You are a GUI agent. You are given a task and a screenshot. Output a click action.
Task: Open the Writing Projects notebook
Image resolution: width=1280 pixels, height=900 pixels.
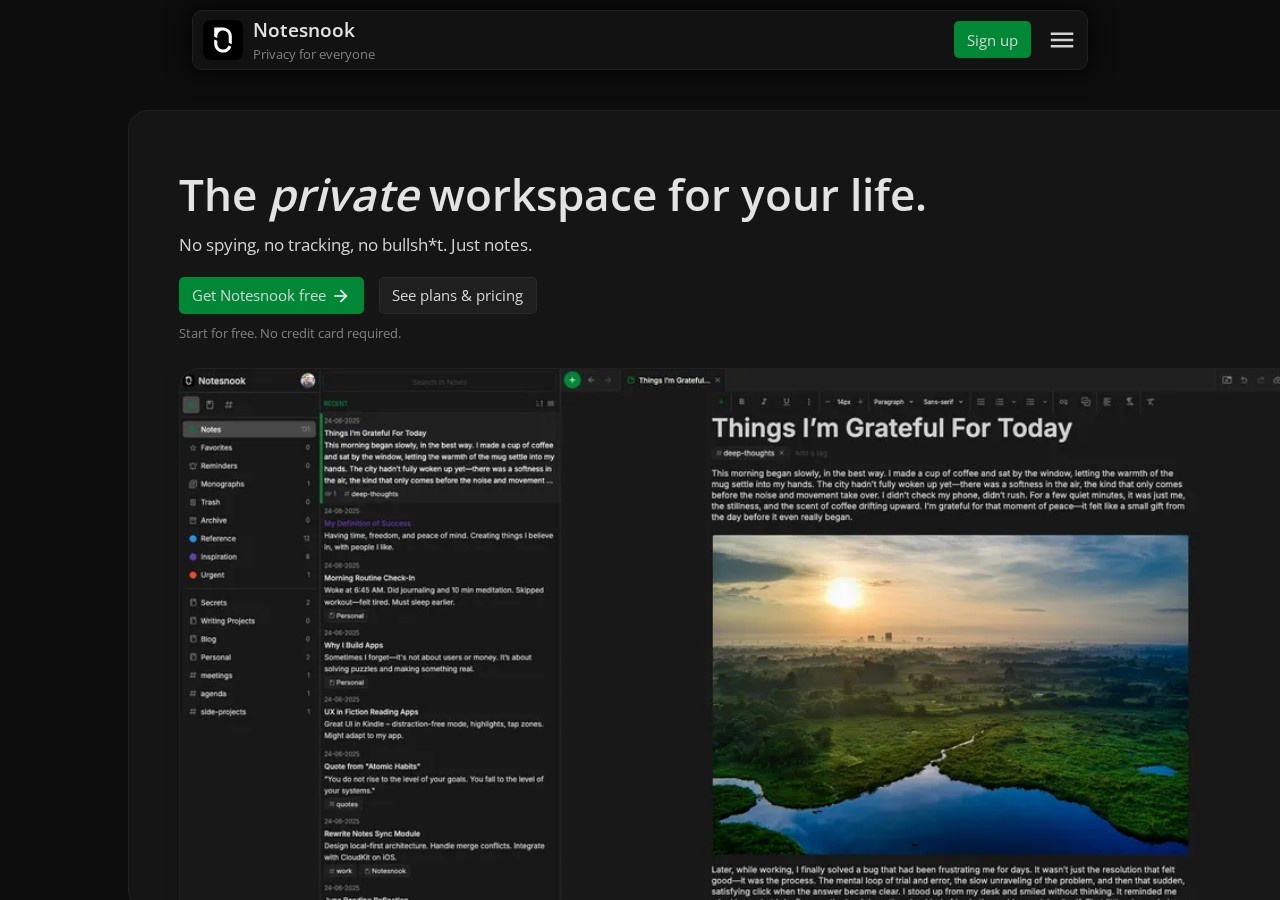(249, 621)
